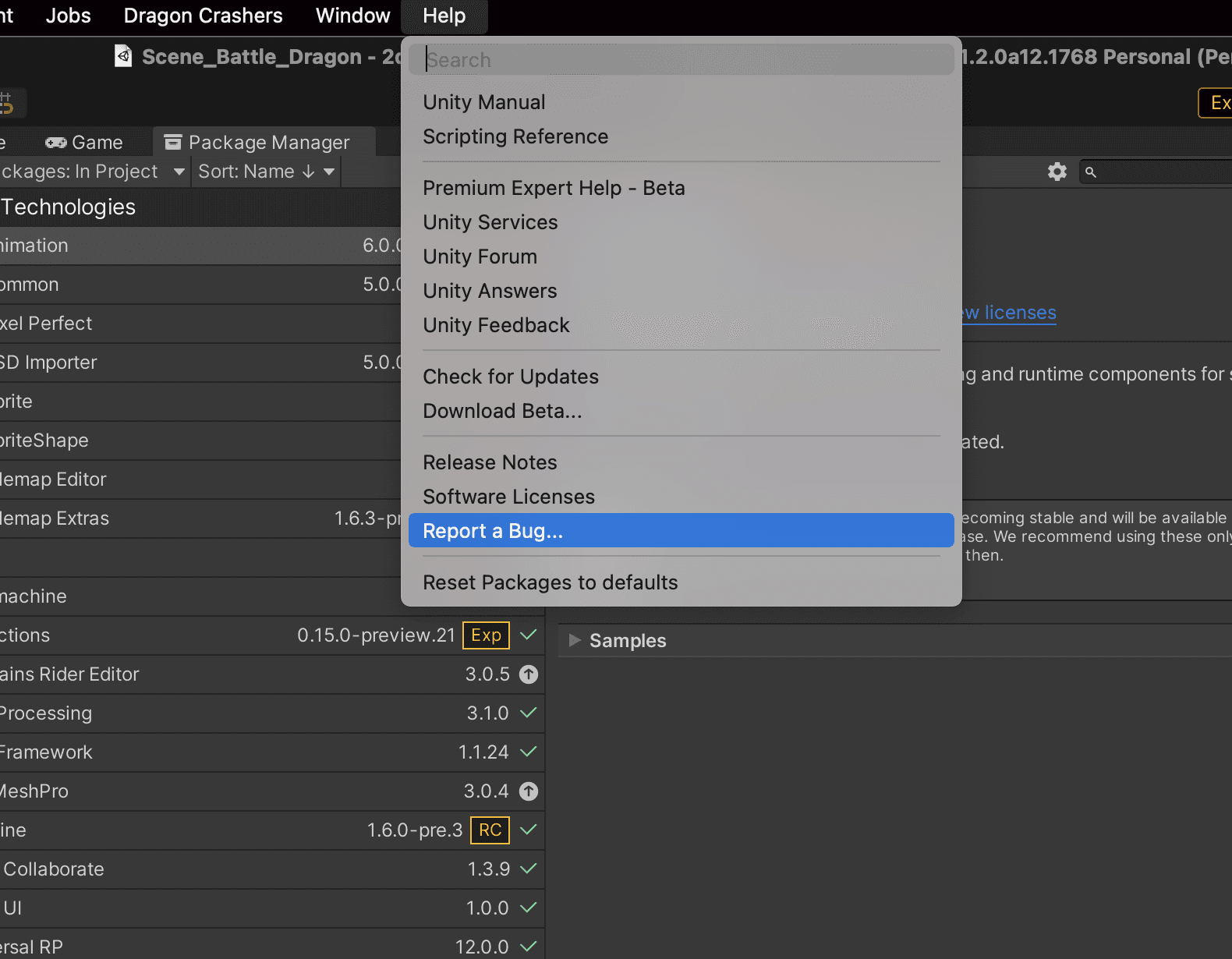
Task: Select the Tilemap Editor package row
Action: (x=200, y=479)
